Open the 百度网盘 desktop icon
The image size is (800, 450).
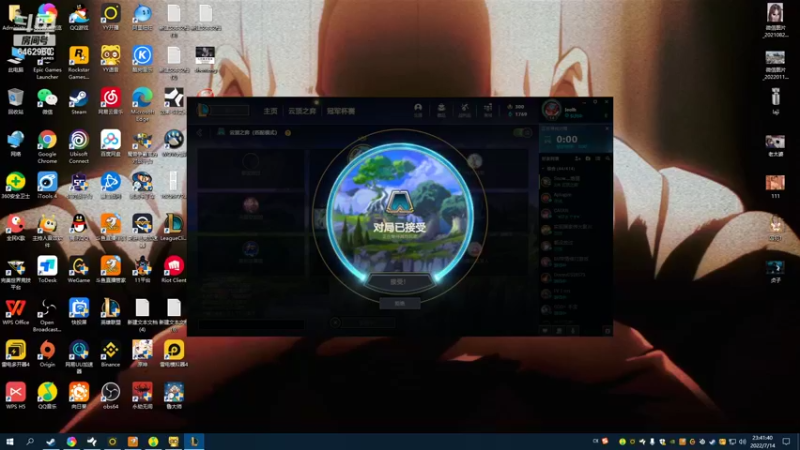[x=110, y=143]
